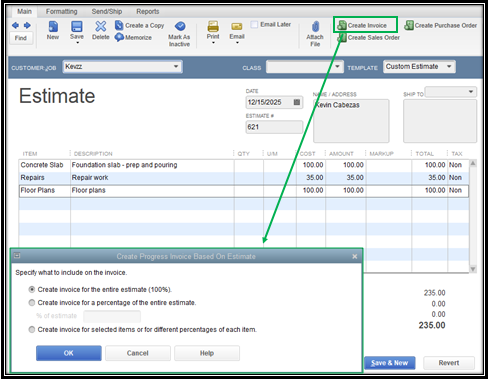Screen dimensions: 489x381
Task: Click Create Invoice in the toolbar
Action: 365,25
